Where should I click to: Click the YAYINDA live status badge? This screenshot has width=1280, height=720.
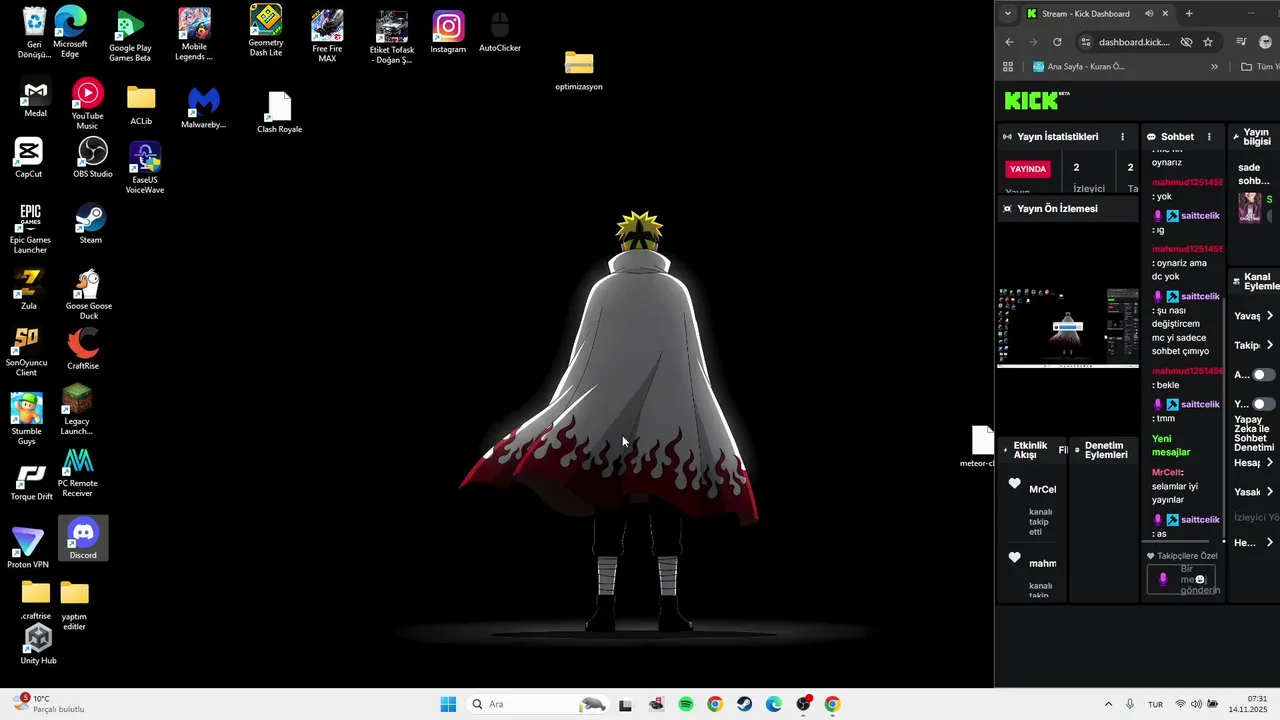click(x=1028, y=169)
